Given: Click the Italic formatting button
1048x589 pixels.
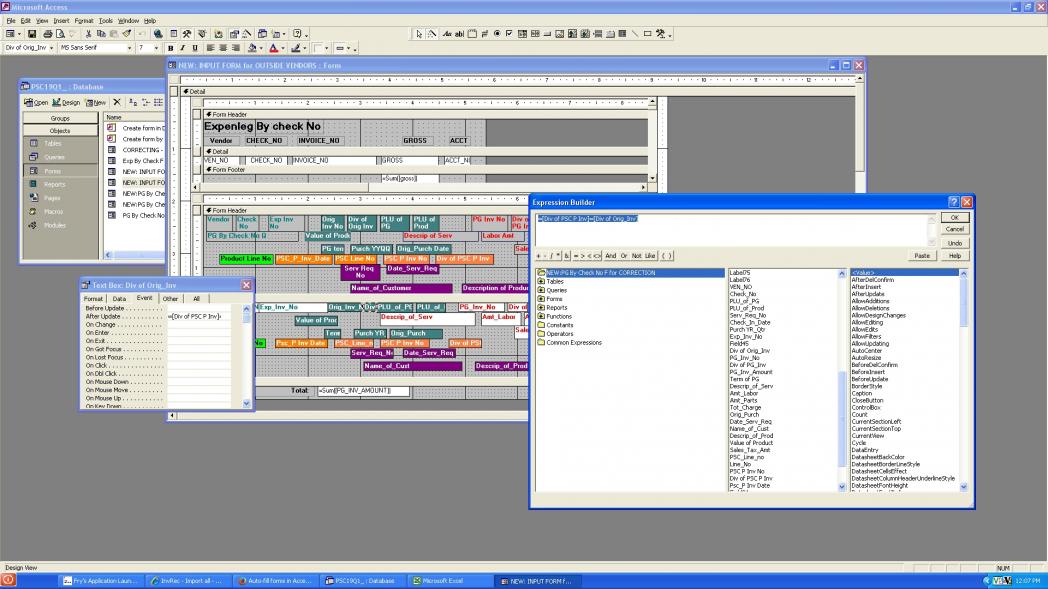Looking at the screenshot, I should point(182,48).
